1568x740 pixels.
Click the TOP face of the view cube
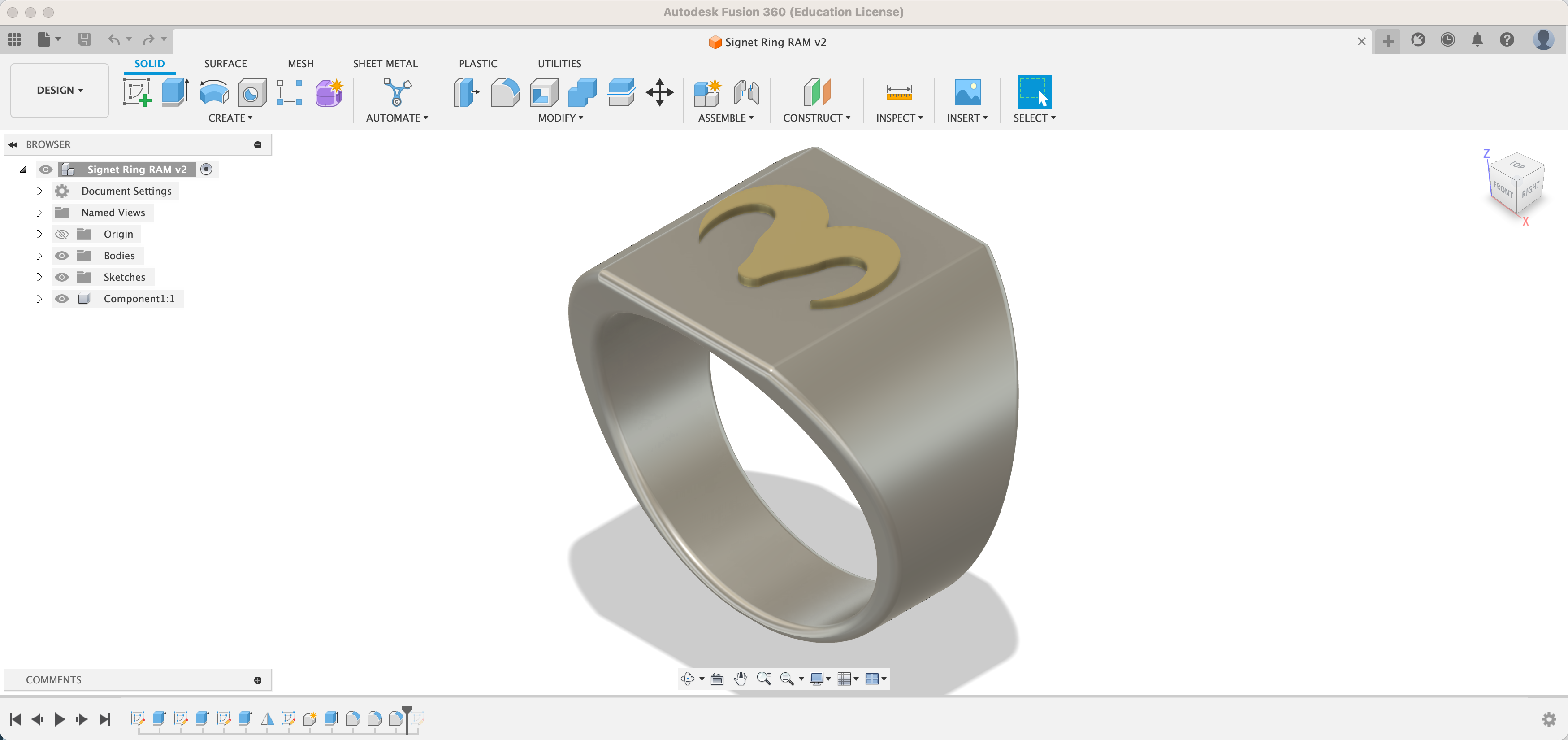(1516, 165)
